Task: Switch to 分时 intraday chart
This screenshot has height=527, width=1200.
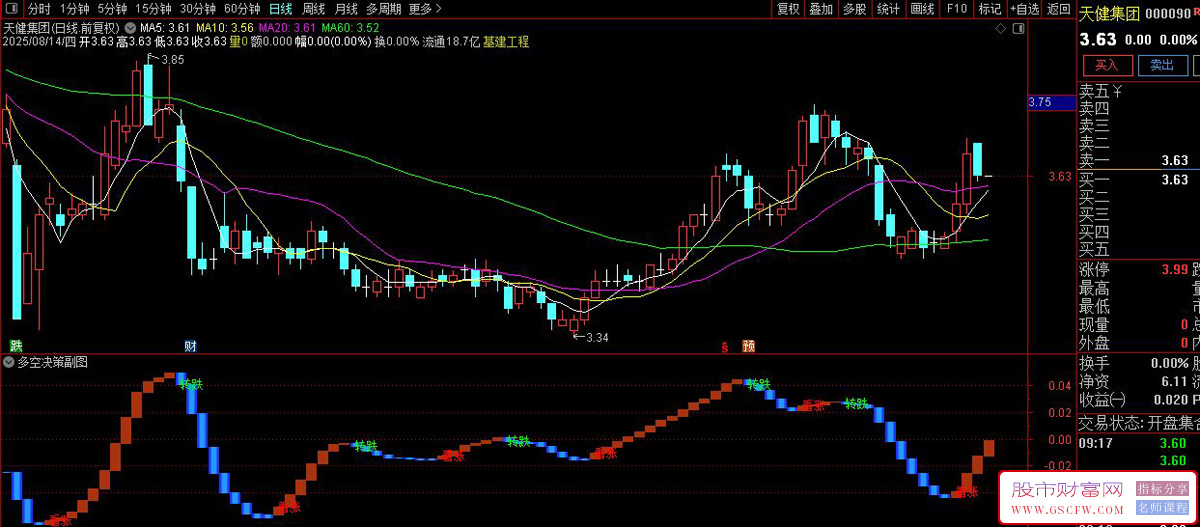Action: click(x=39, y=9)
